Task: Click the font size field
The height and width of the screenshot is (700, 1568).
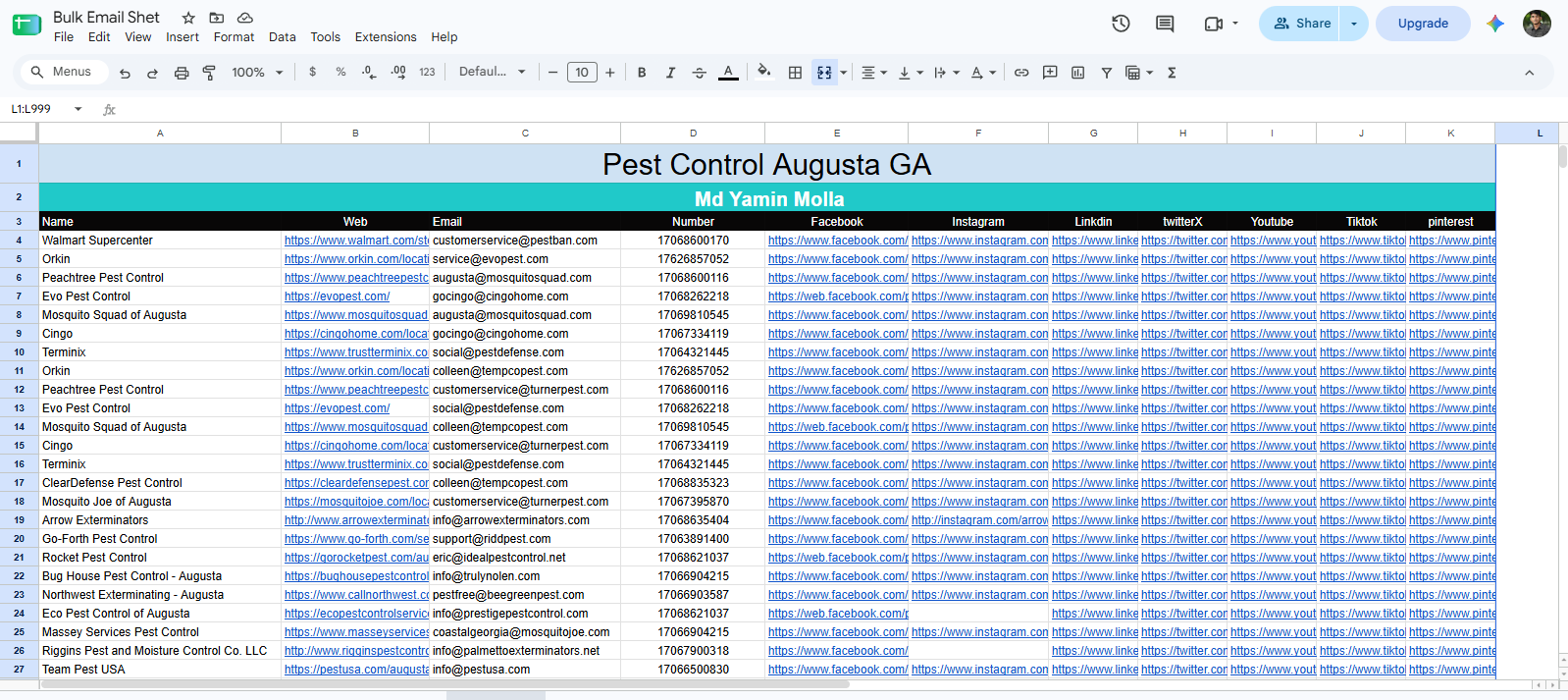Action: pyautogui.click(x=582, y=73)
